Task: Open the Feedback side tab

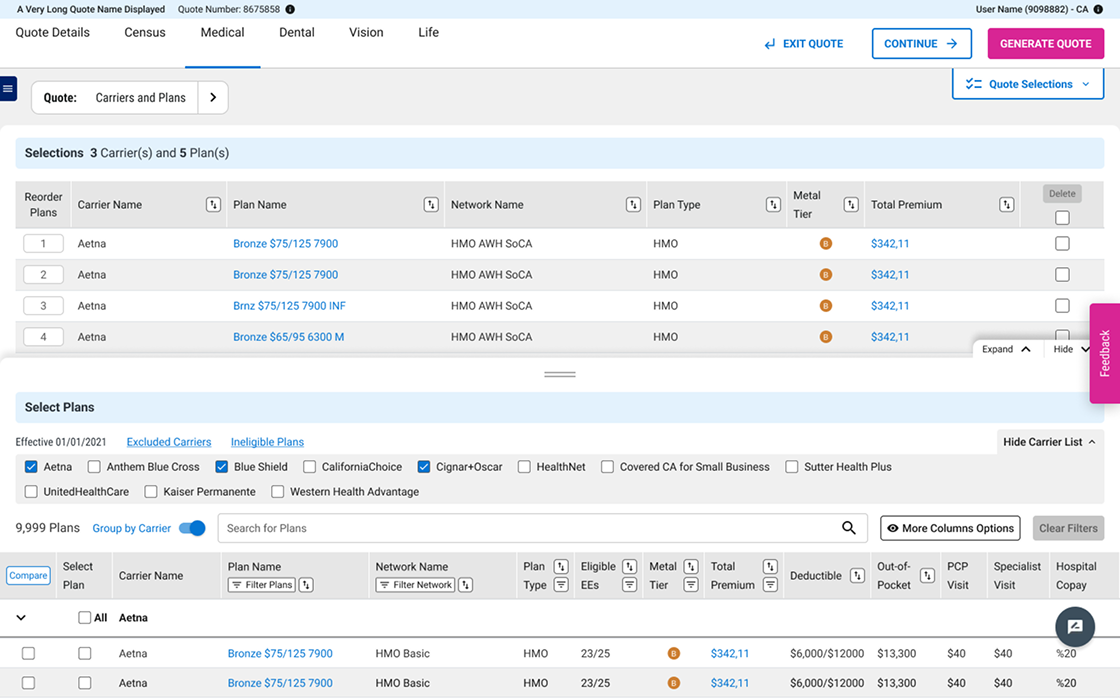Action: (x=1104, y=354)
